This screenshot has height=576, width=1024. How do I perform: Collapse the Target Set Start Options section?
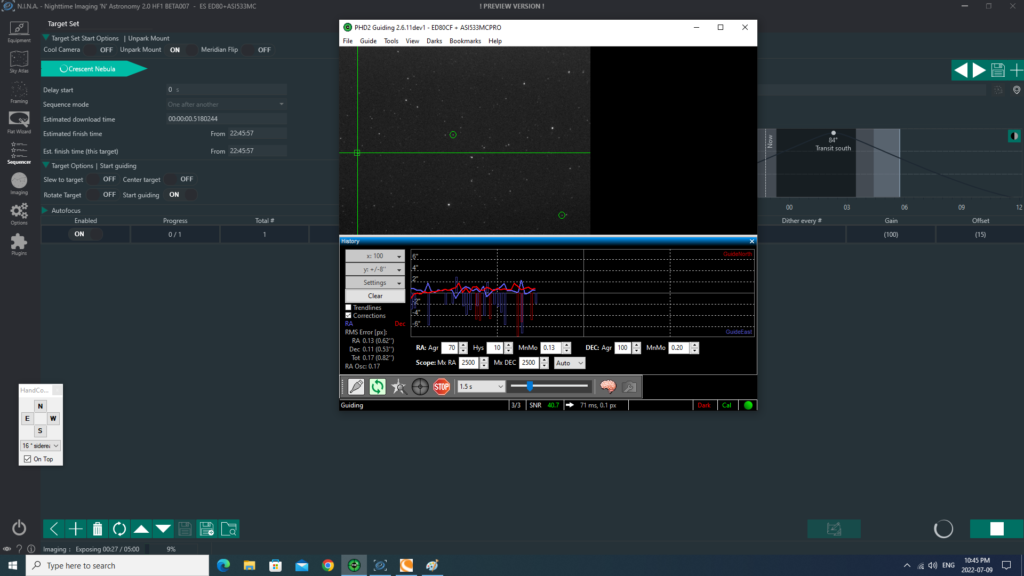point(46,38)
